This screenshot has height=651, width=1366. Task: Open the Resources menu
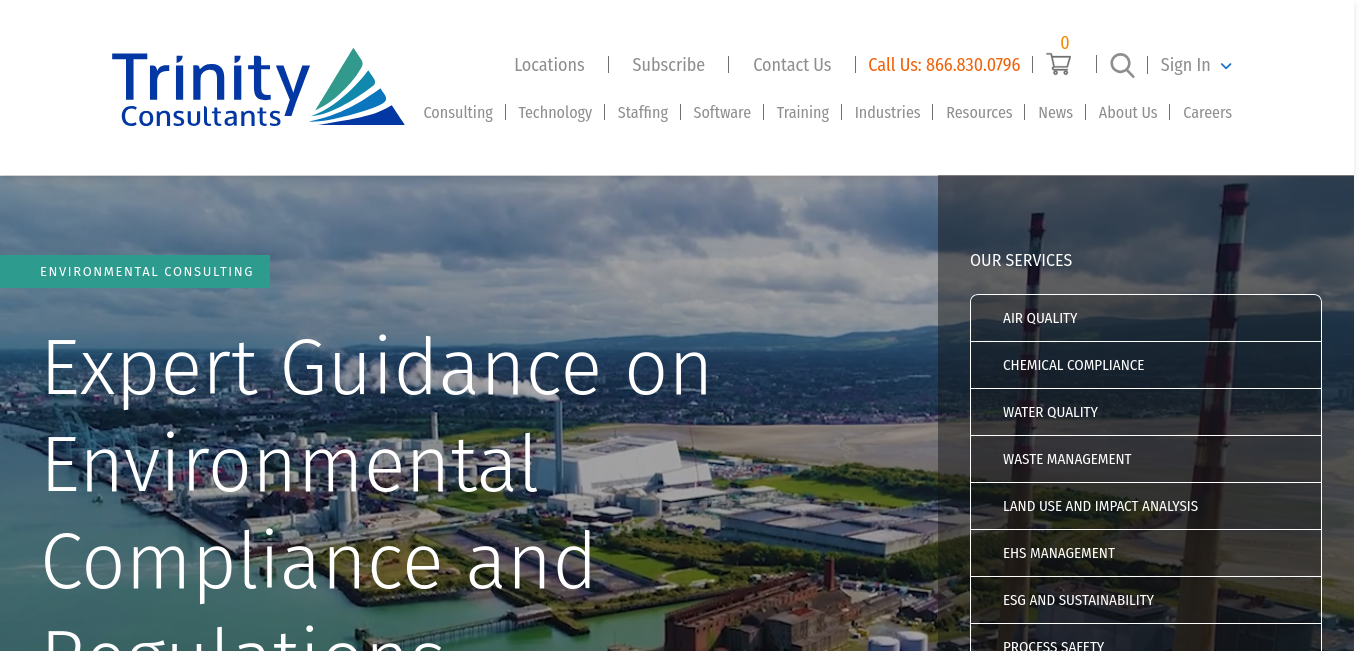(979, 112)
